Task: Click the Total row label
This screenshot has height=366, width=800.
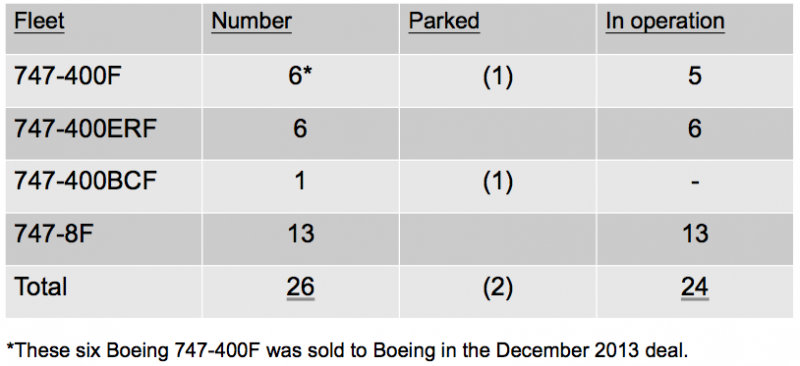Action: point(40,287)
